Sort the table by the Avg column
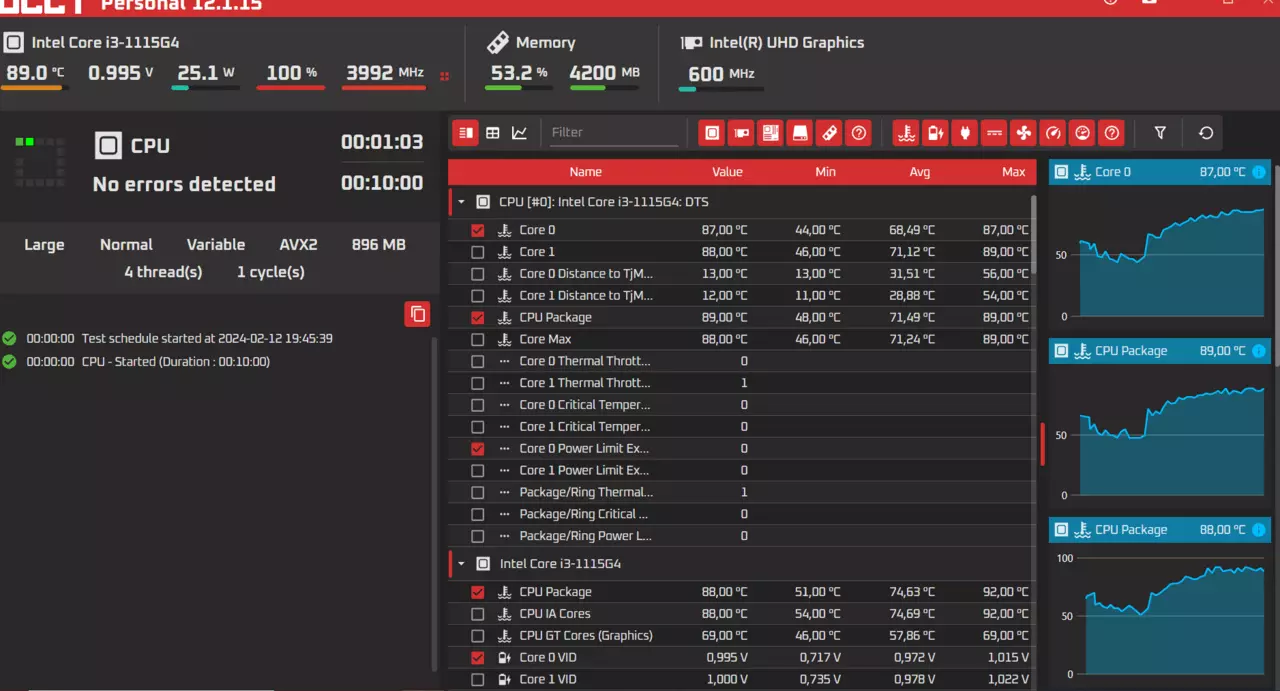This screenshot has height=691, width=1280. pyautogui.click(x=920, y=172)
